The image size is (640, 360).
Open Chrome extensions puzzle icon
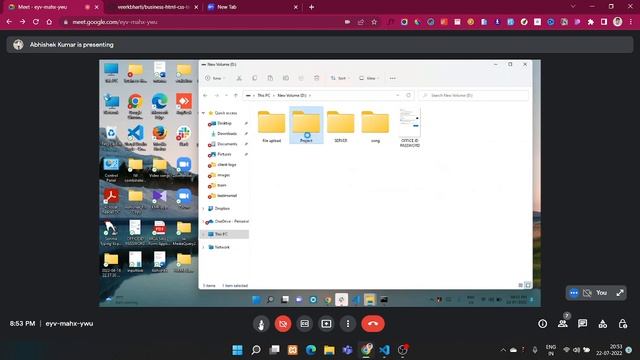[591, 22]
